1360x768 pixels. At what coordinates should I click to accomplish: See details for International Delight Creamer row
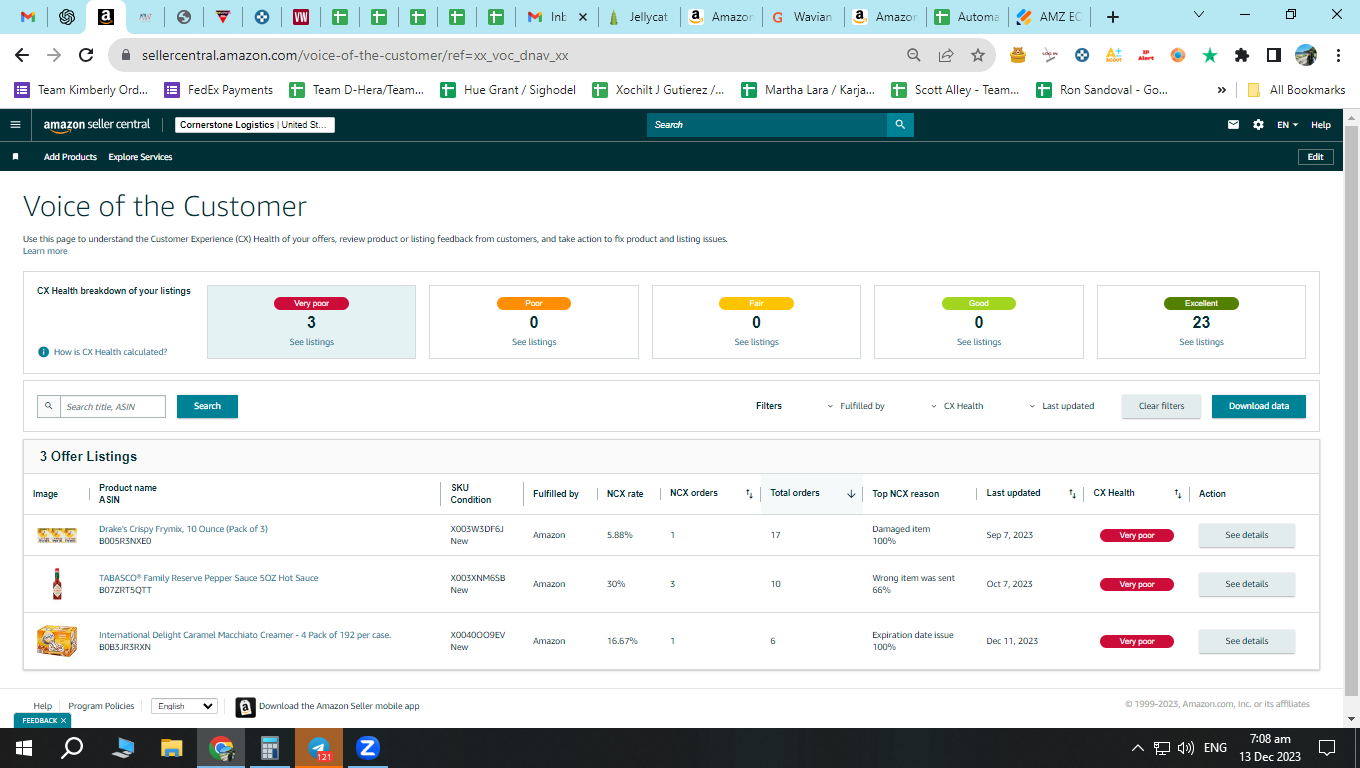click(x=1246, y=641)
